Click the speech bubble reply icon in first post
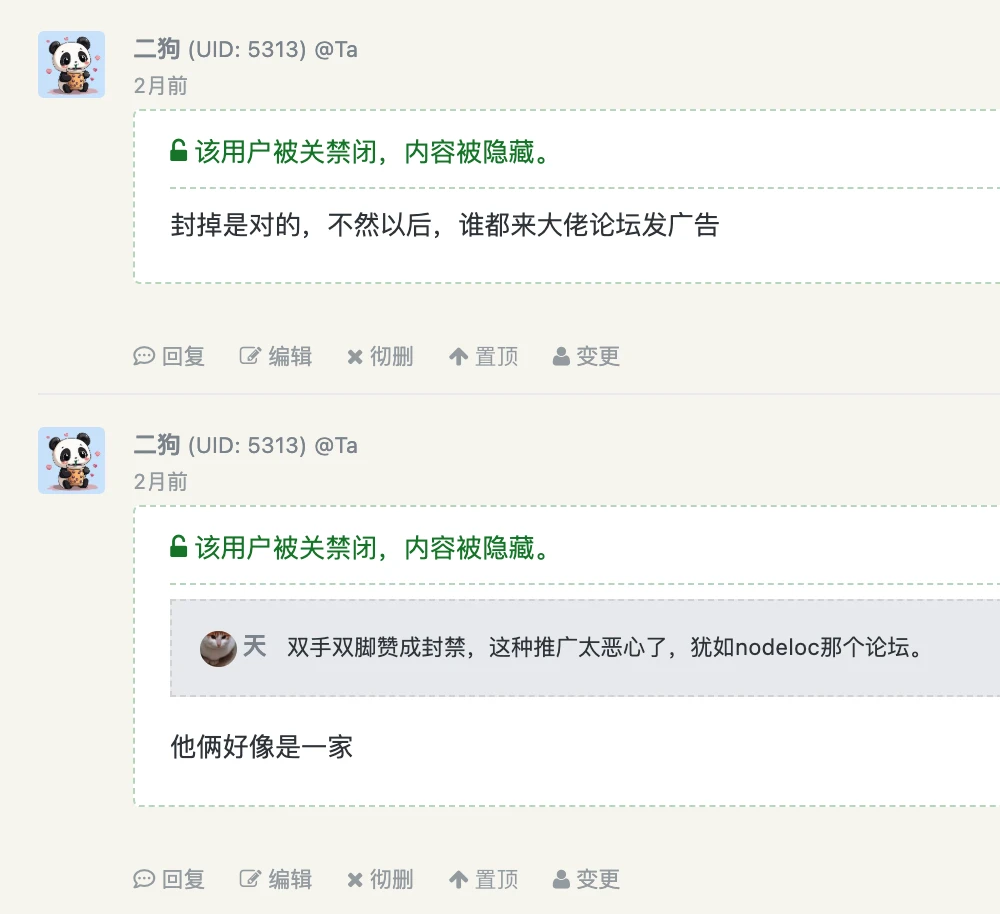The image size is (1000, 914). (144, 356)
